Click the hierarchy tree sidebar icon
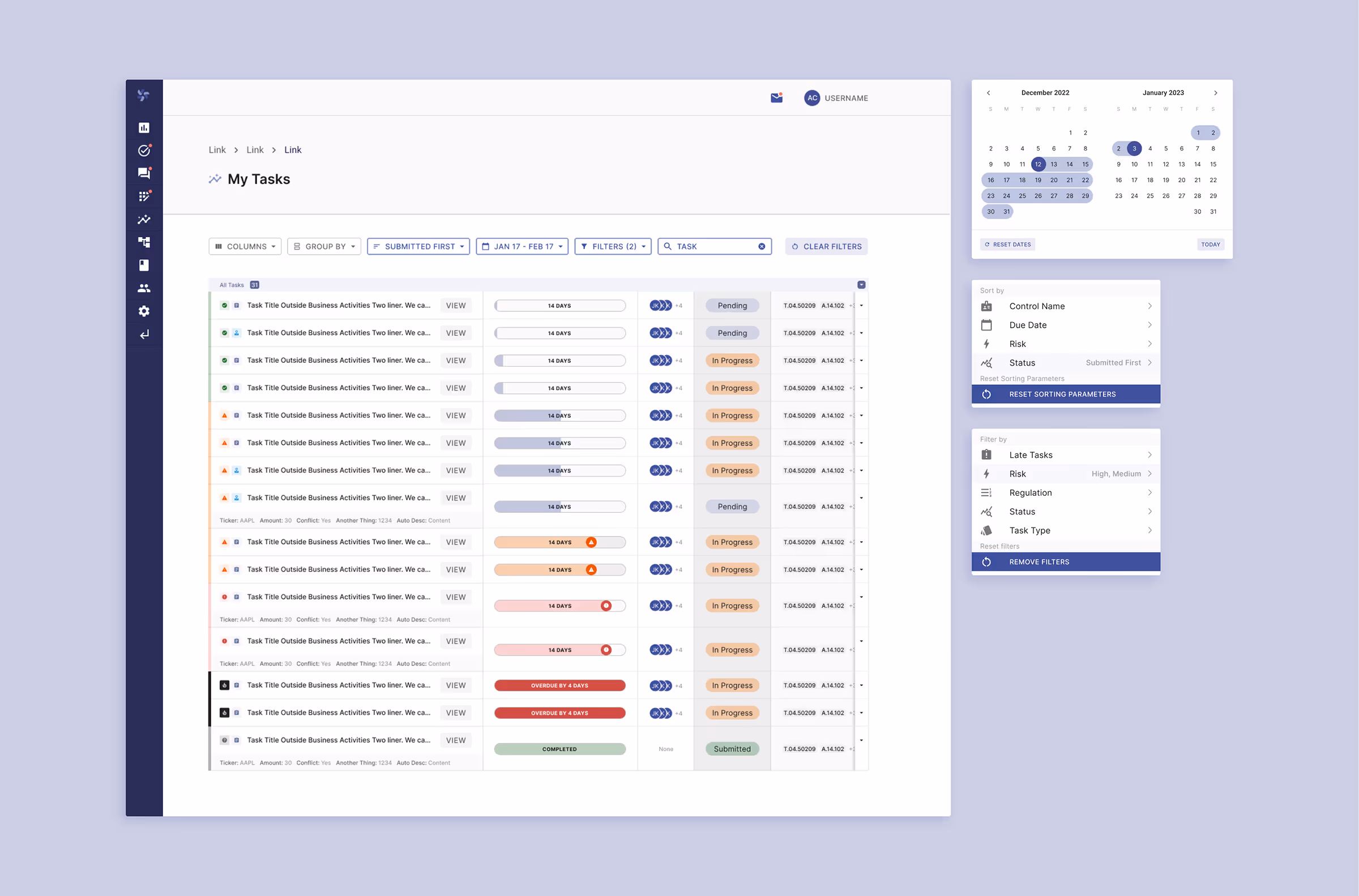This screenshot has width=1359, height=896. click(144, 242)
